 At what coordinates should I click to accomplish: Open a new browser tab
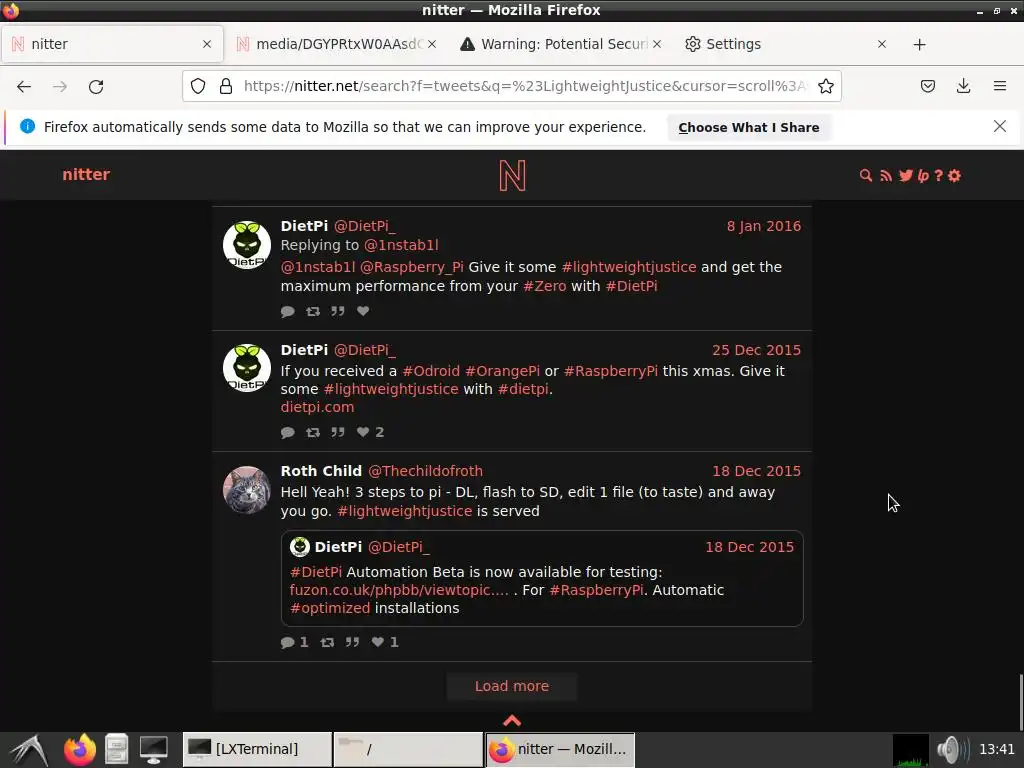pos(920,44)
